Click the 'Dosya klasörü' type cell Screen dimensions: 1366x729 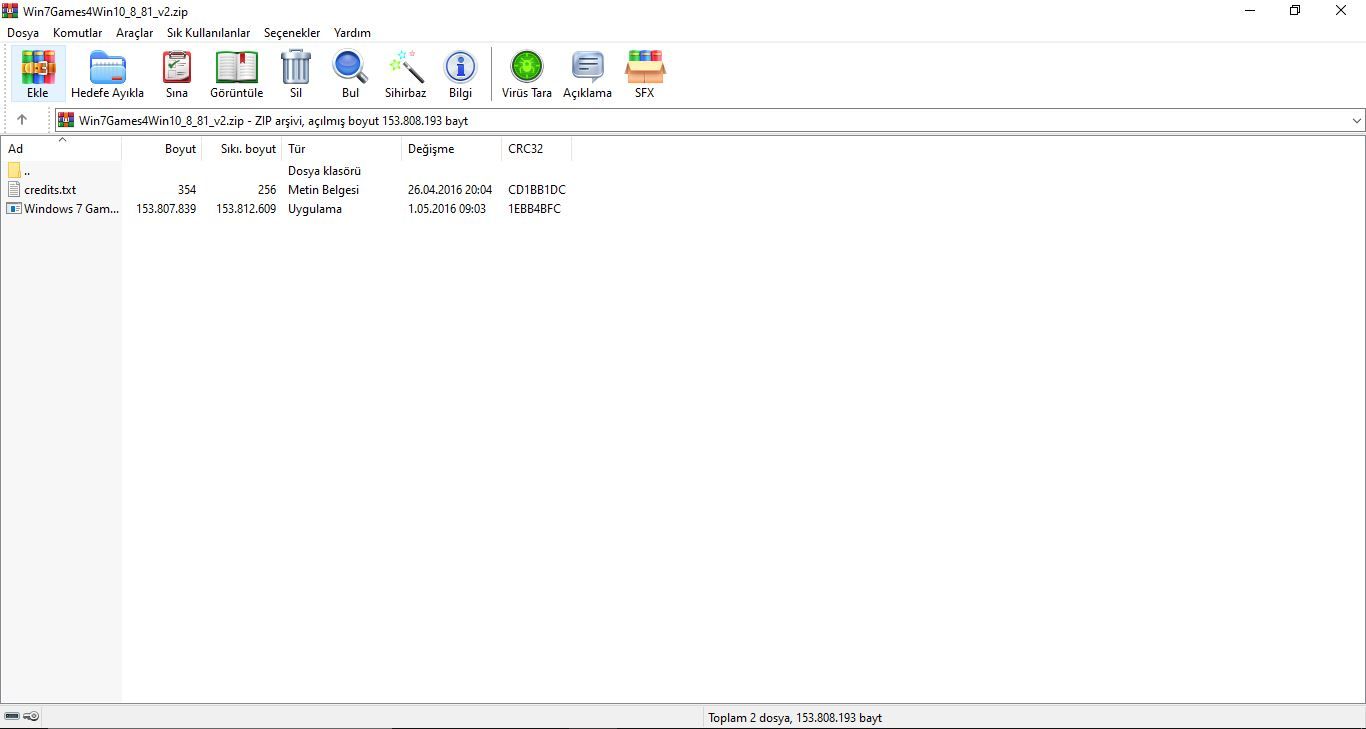(324, 171)
